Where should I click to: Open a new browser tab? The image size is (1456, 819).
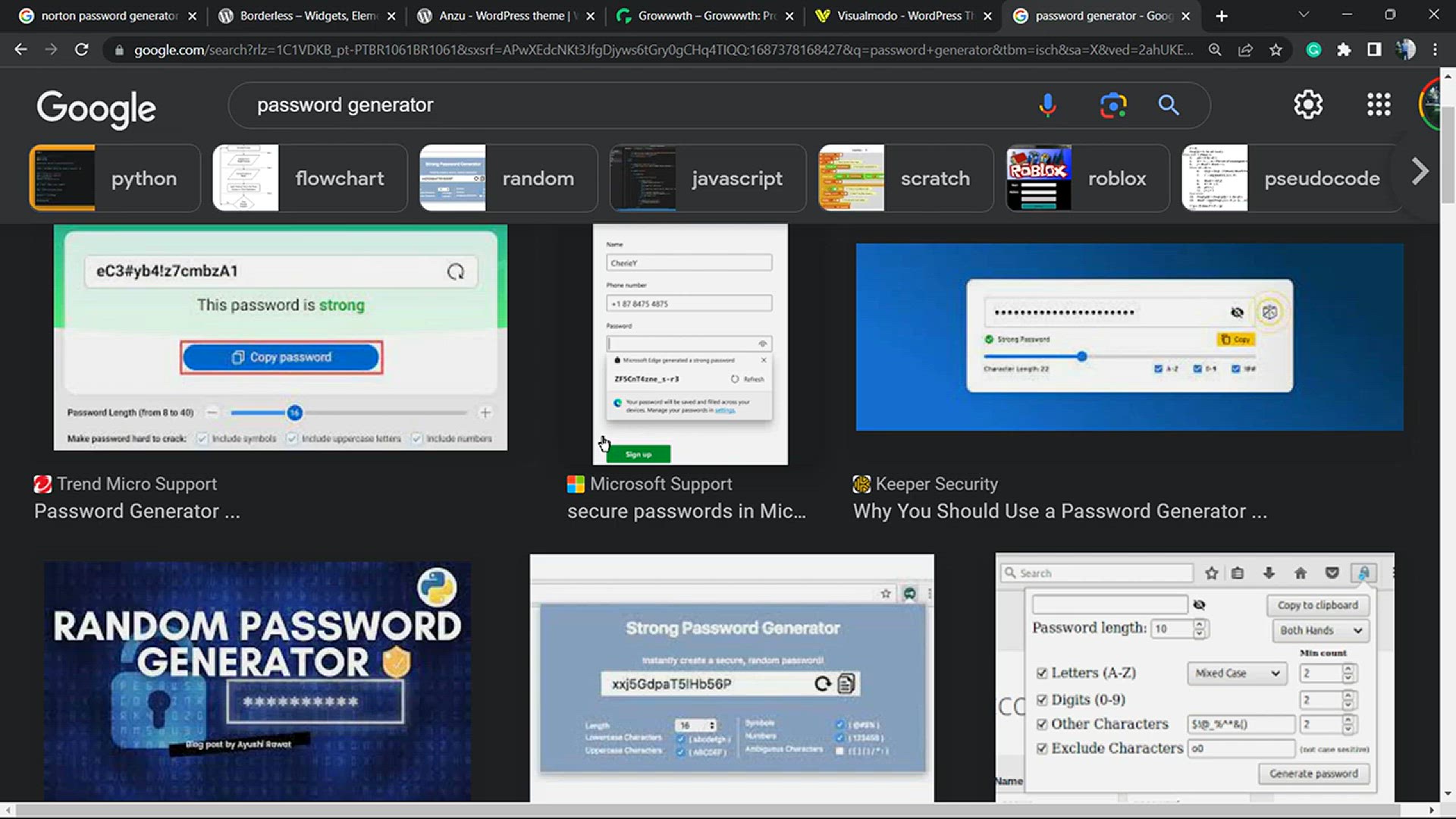pyautogui.click(x=1221, y=16)
